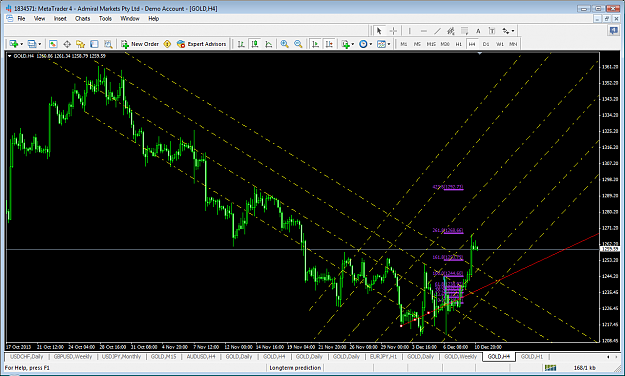The image size is (625, 376).
Task: Select the Fibonacci retracement tool
Action: point(464,31)
